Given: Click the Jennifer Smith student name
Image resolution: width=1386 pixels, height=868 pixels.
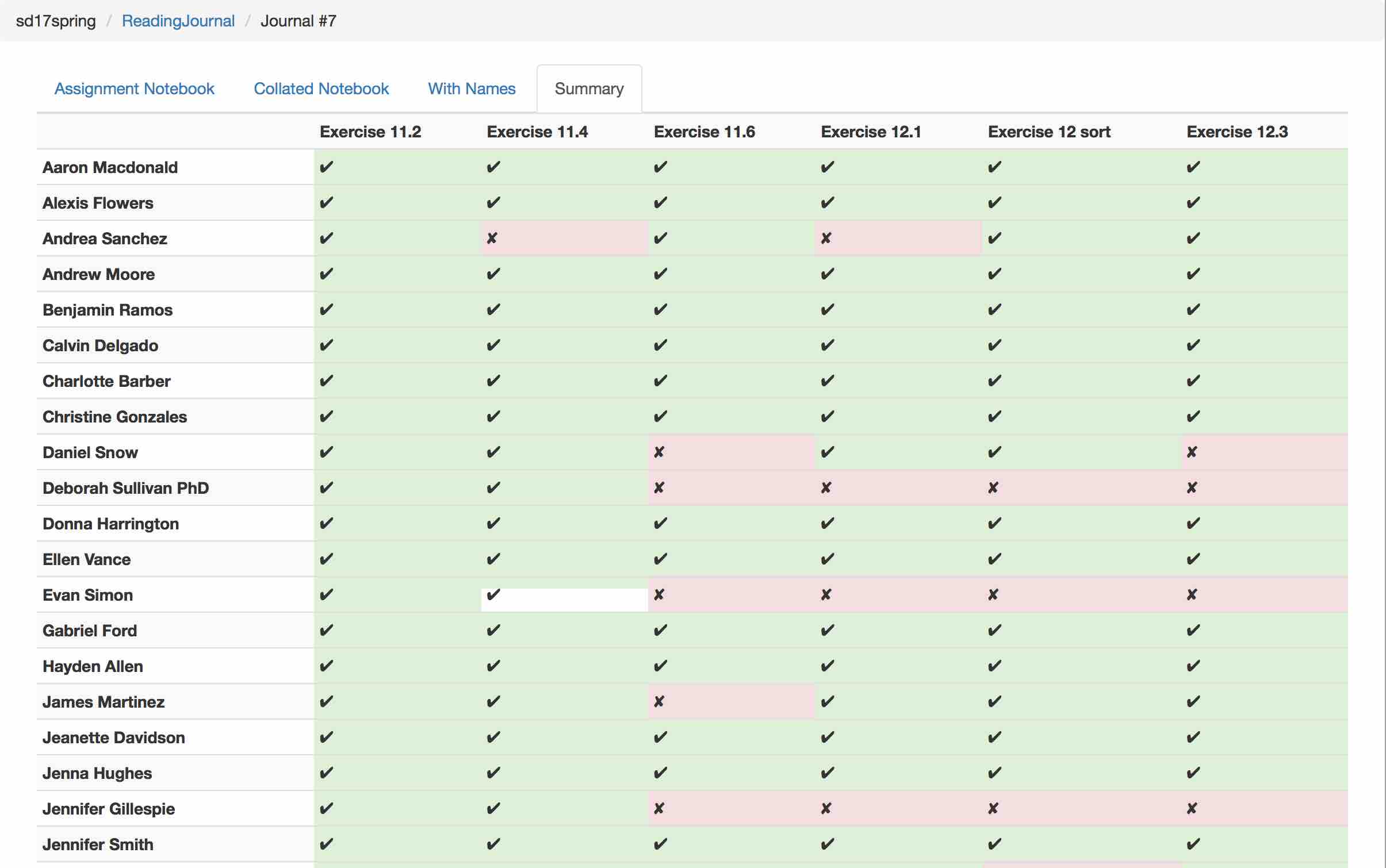Looking at the screenshot, I should pos(98,844).
